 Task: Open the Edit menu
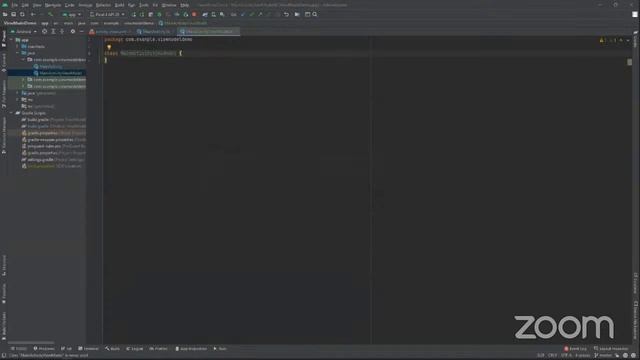click(x=25, y=5)
